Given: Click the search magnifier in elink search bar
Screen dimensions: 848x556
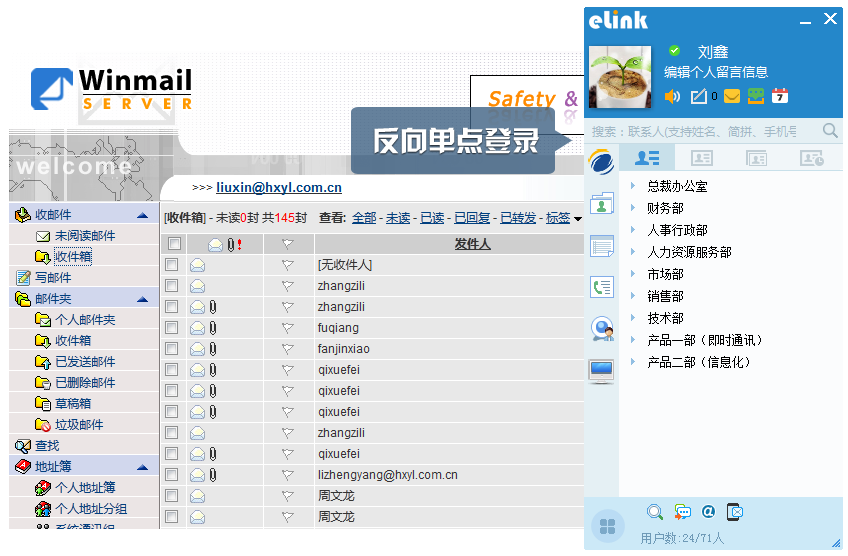Looking at the screenshot, I should (830, 130).
